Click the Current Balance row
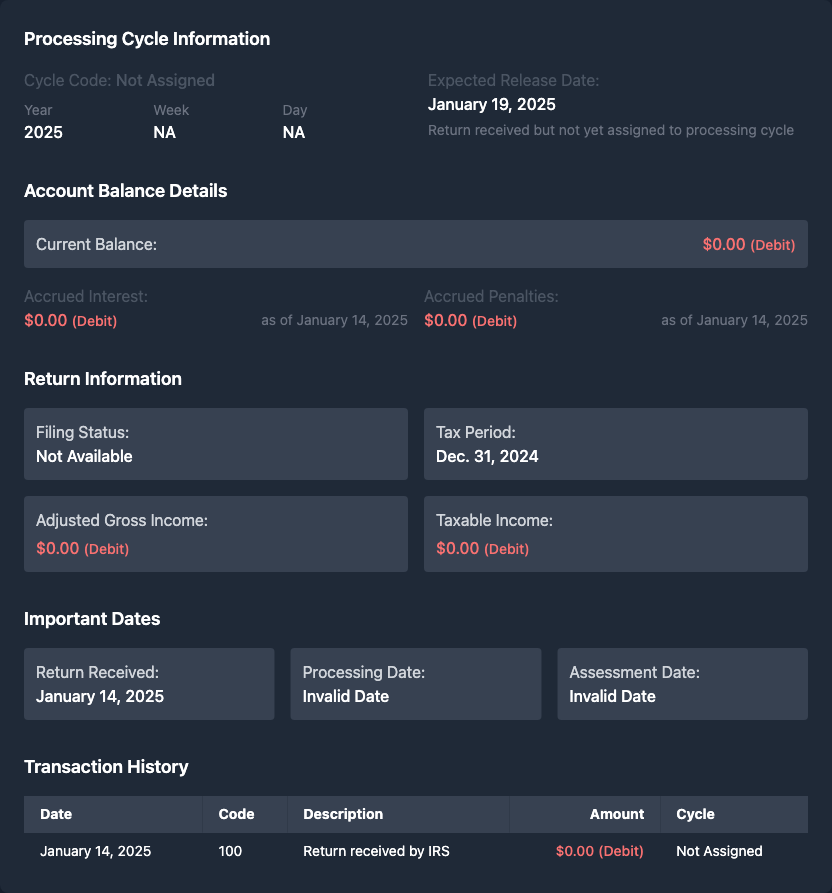 pyautogui.click(x=415, y=244)
